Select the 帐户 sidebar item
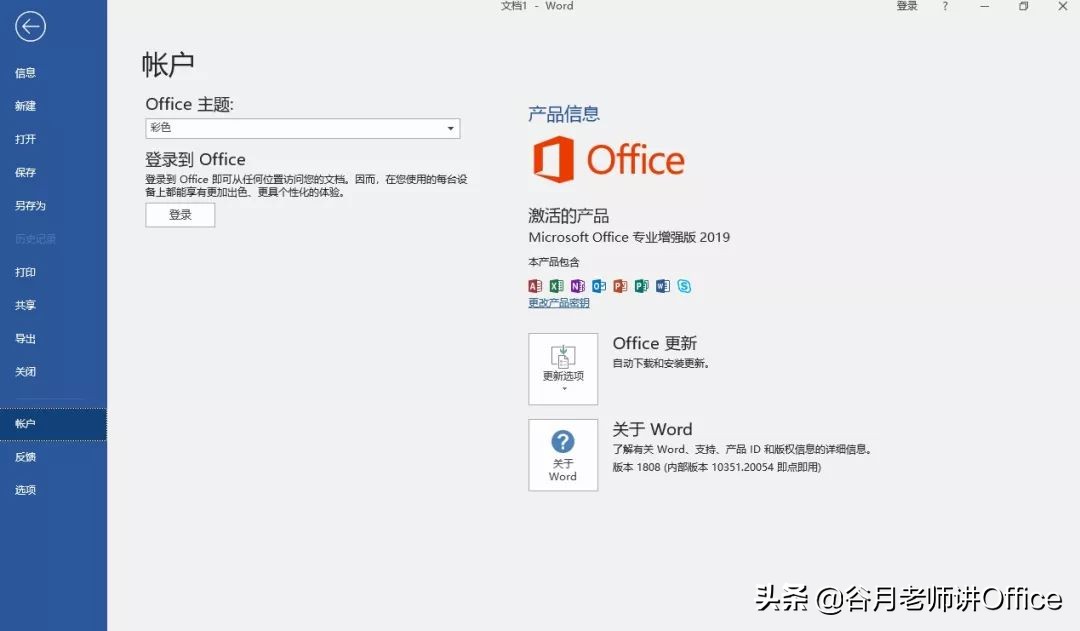This screenshot has height=631, width=1080. (x=53, y=424)
